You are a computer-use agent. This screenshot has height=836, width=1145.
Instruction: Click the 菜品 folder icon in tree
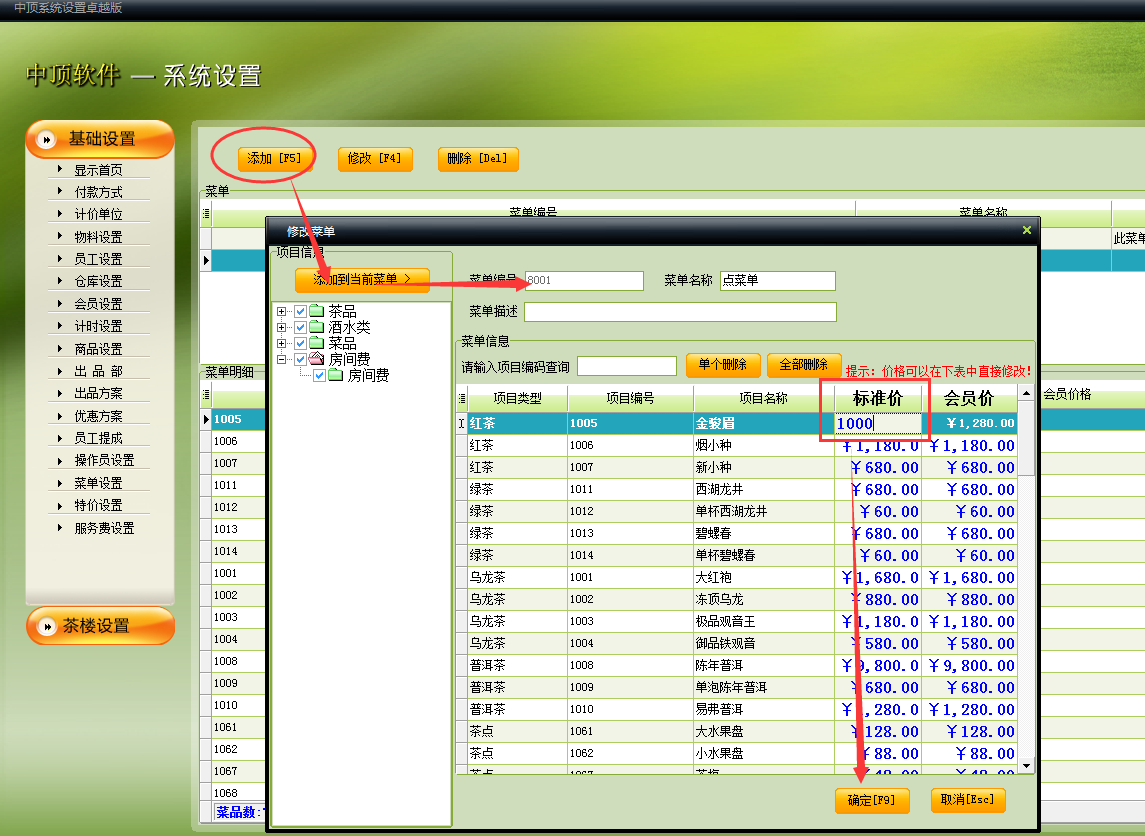317,343
